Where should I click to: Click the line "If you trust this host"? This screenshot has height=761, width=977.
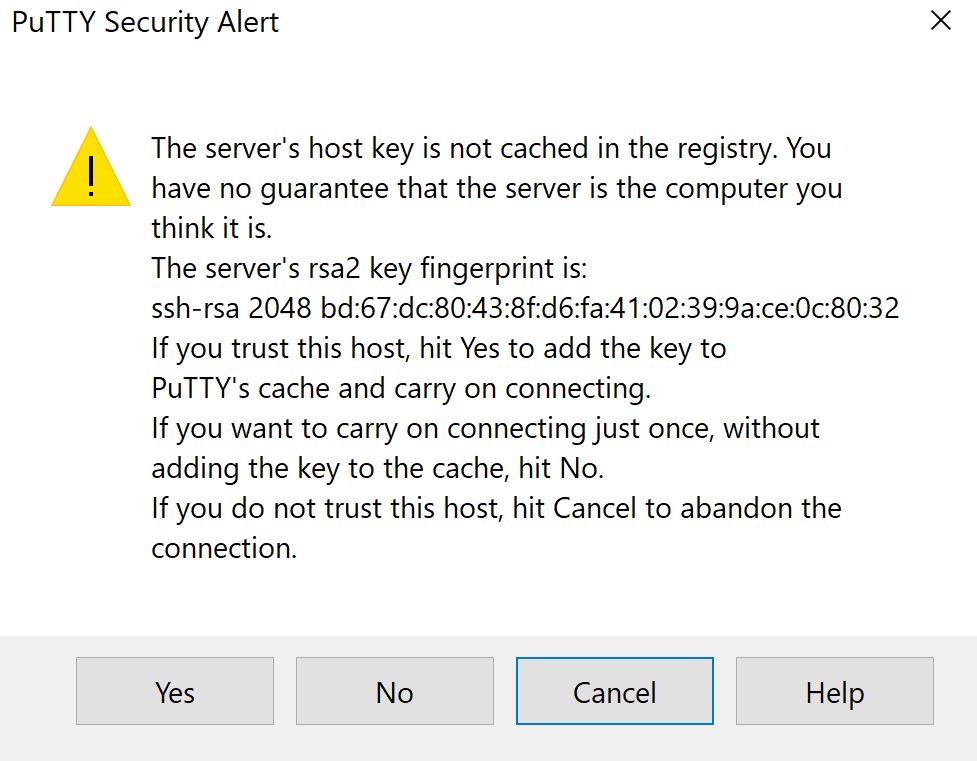coord(438,348)
